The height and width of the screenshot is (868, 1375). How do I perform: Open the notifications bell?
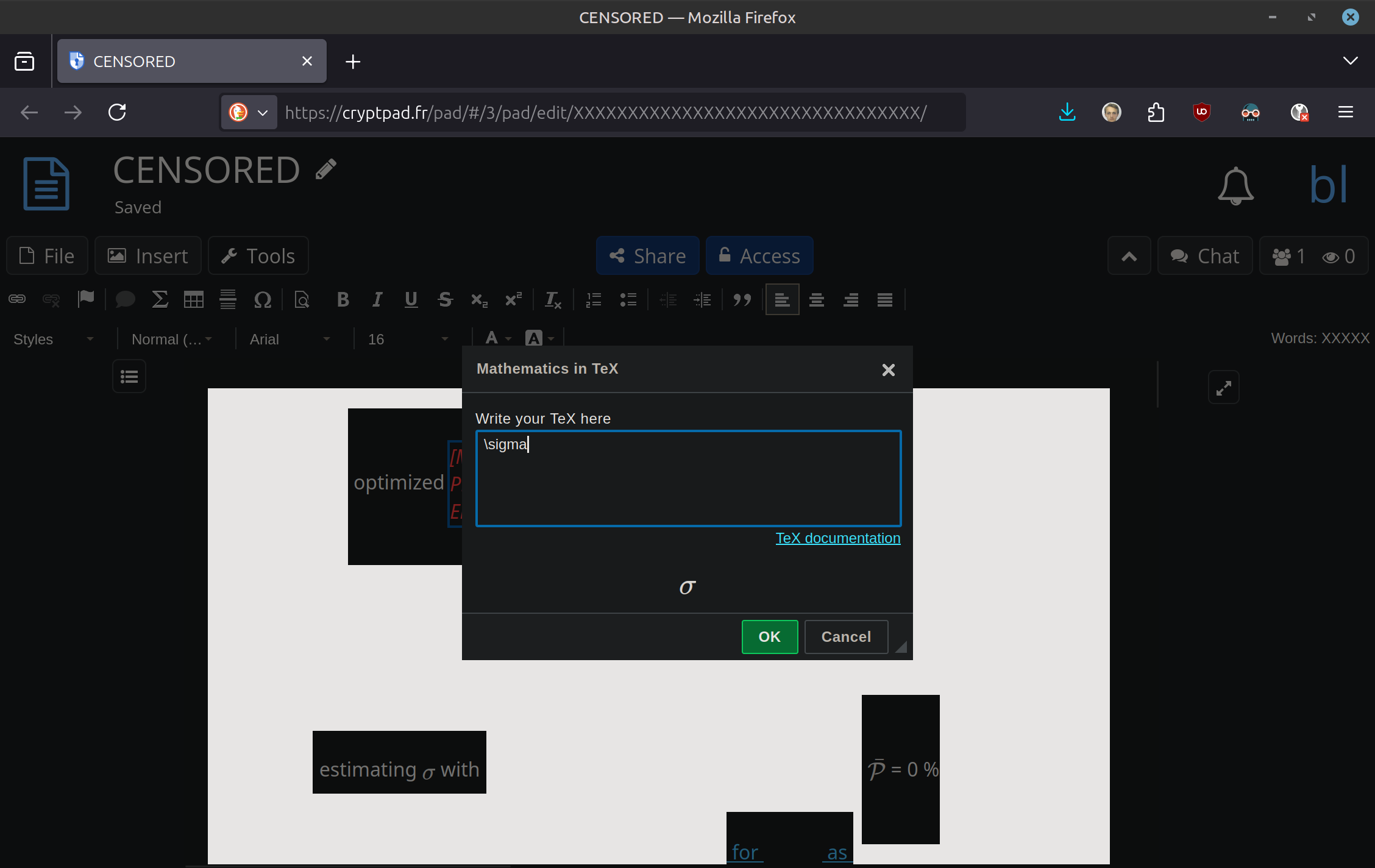click(1235, 186)
